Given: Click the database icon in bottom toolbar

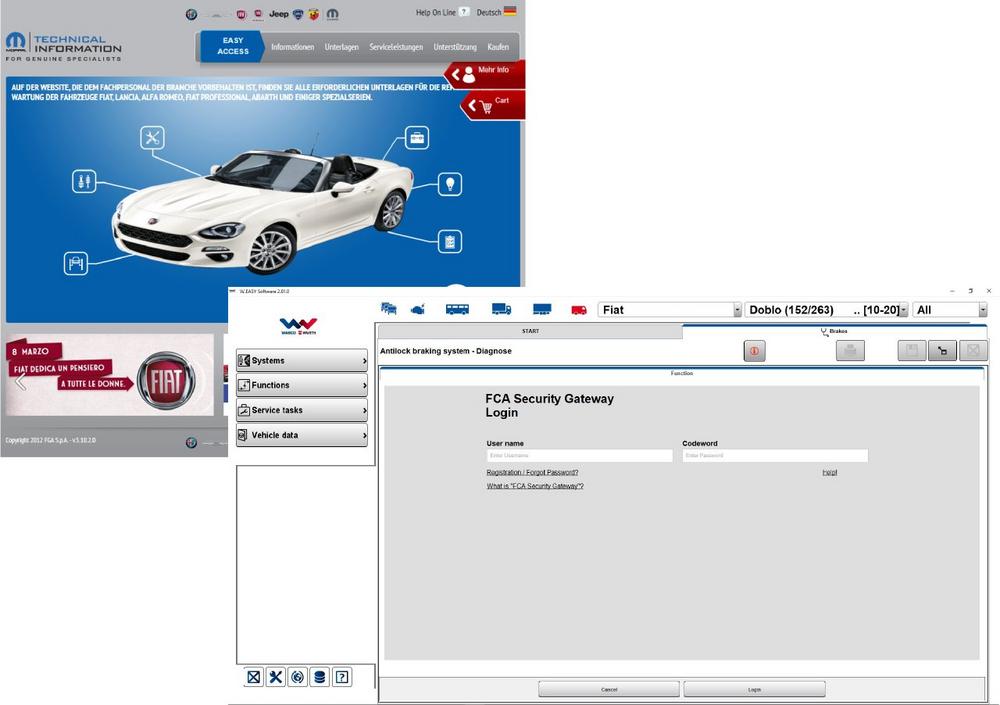Looking at the screenshot, I should [x=319, y=677].
